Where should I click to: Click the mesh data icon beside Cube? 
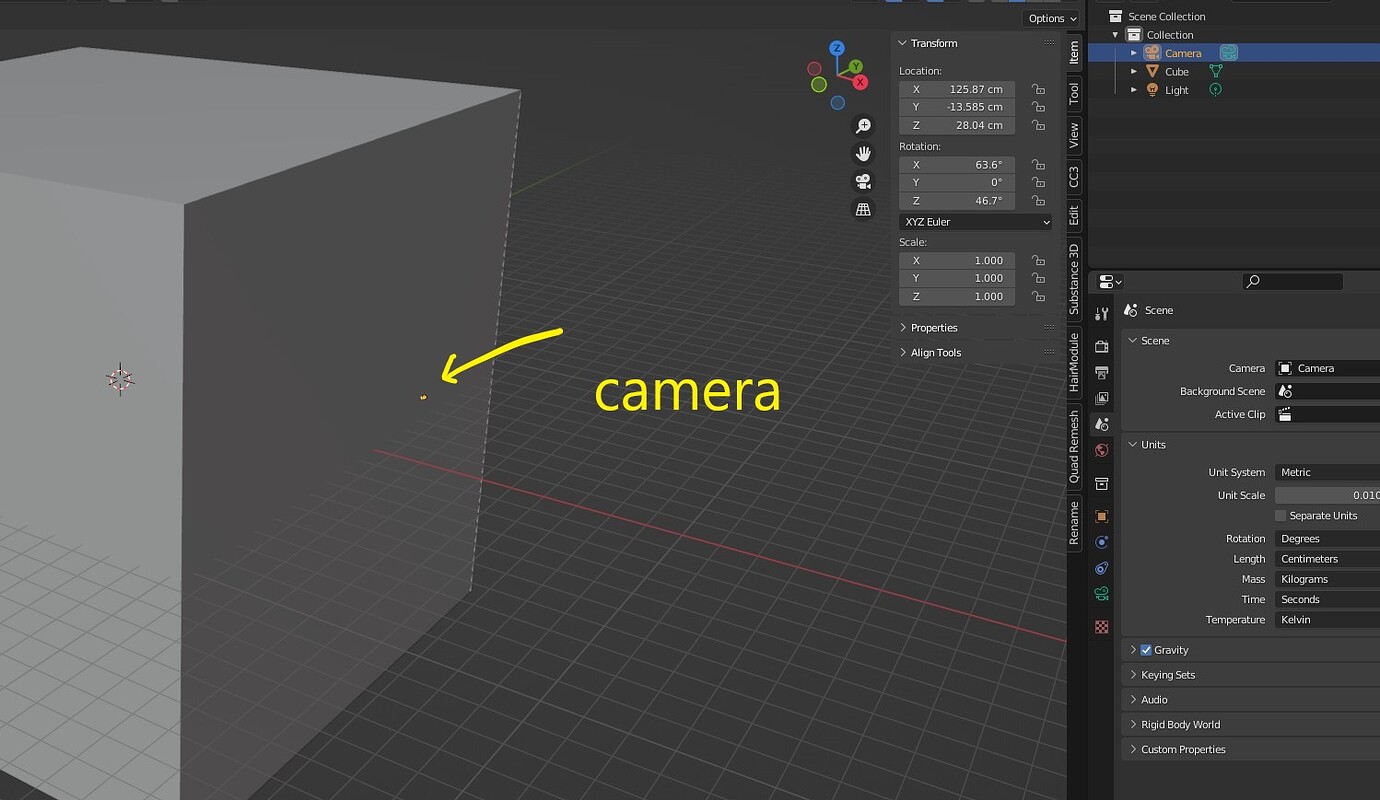[1216, 71]
